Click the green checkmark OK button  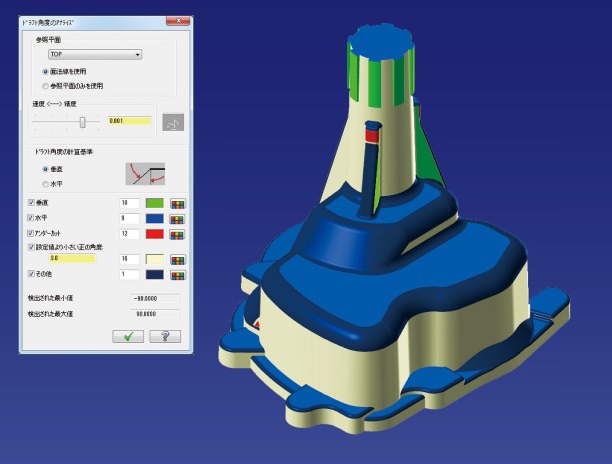point(128,338)
